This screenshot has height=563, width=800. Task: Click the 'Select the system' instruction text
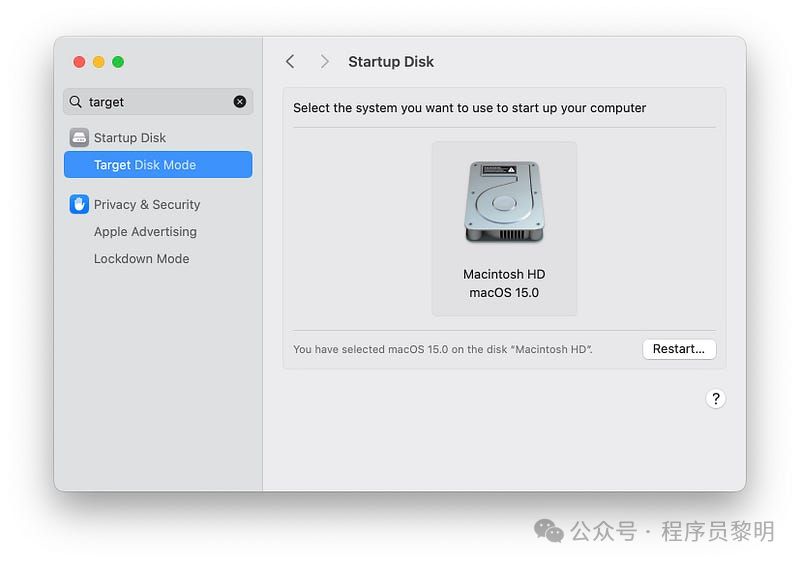pos(469,108)
